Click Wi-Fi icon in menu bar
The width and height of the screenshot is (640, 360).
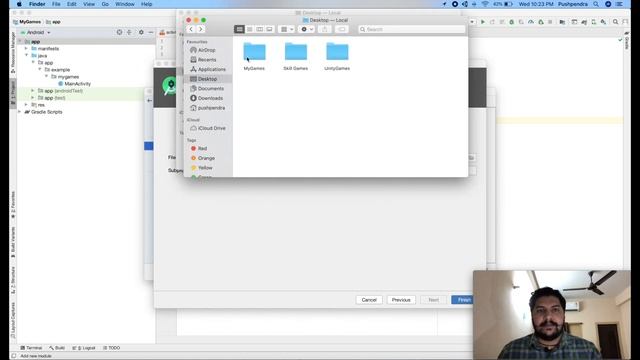485,4
